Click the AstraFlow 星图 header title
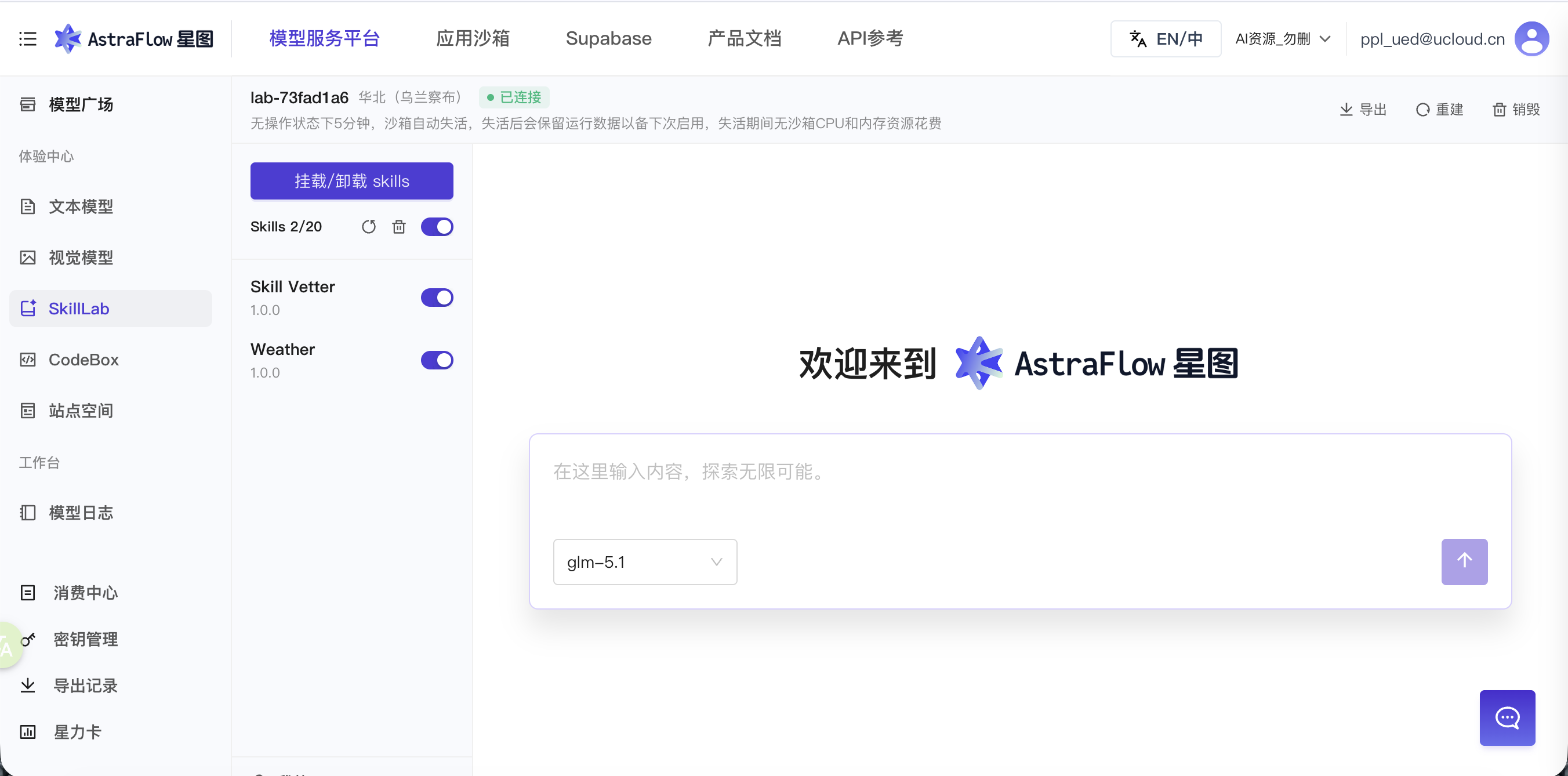The width and height of the screenshot is (1568, 776). tap(150, 39)
